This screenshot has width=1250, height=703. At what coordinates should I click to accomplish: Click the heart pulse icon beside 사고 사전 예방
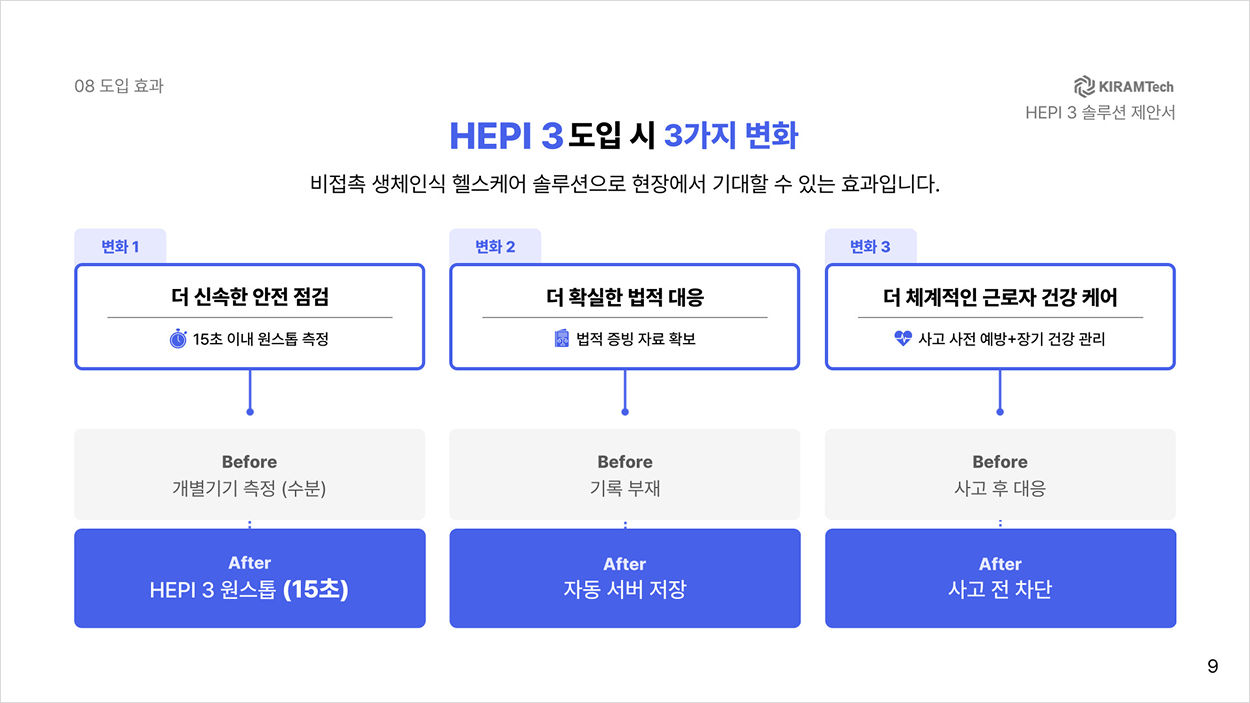[903, 339]
